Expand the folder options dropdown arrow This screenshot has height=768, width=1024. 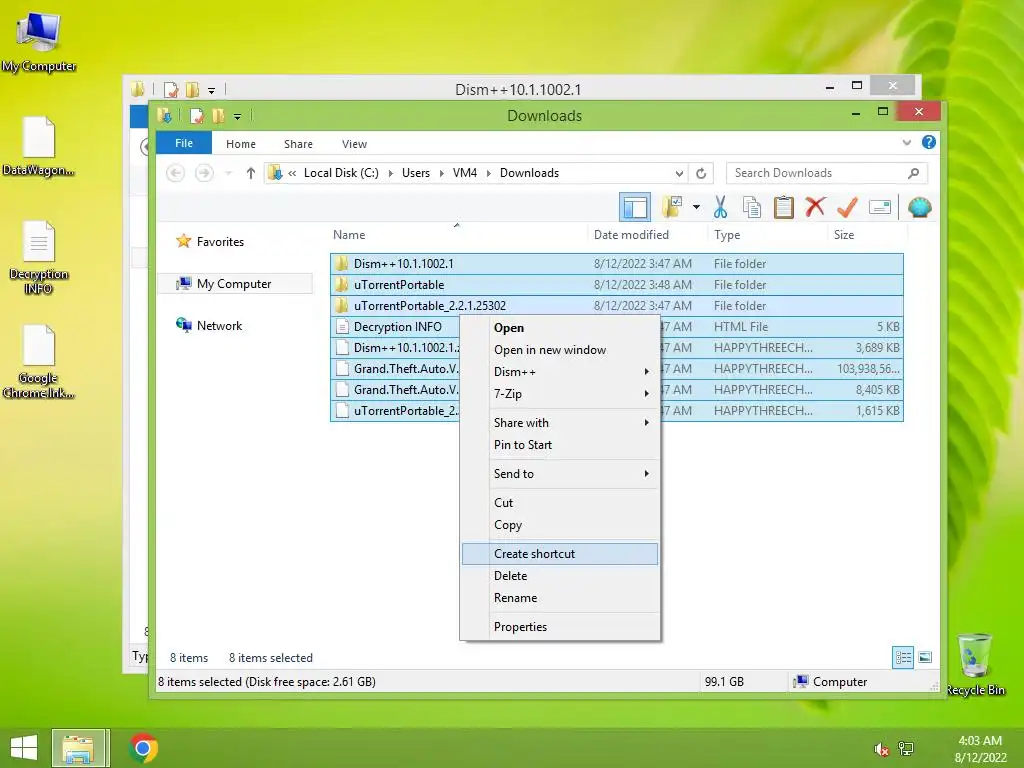[x=696, y=208]
